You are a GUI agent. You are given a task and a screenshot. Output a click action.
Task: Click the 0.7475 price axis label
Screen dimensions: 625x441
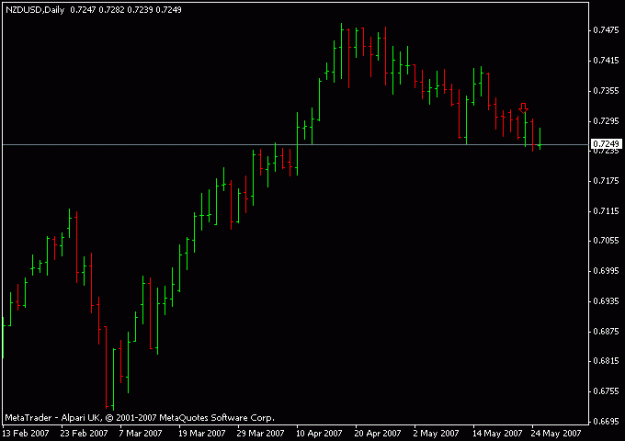pos(606,30)
